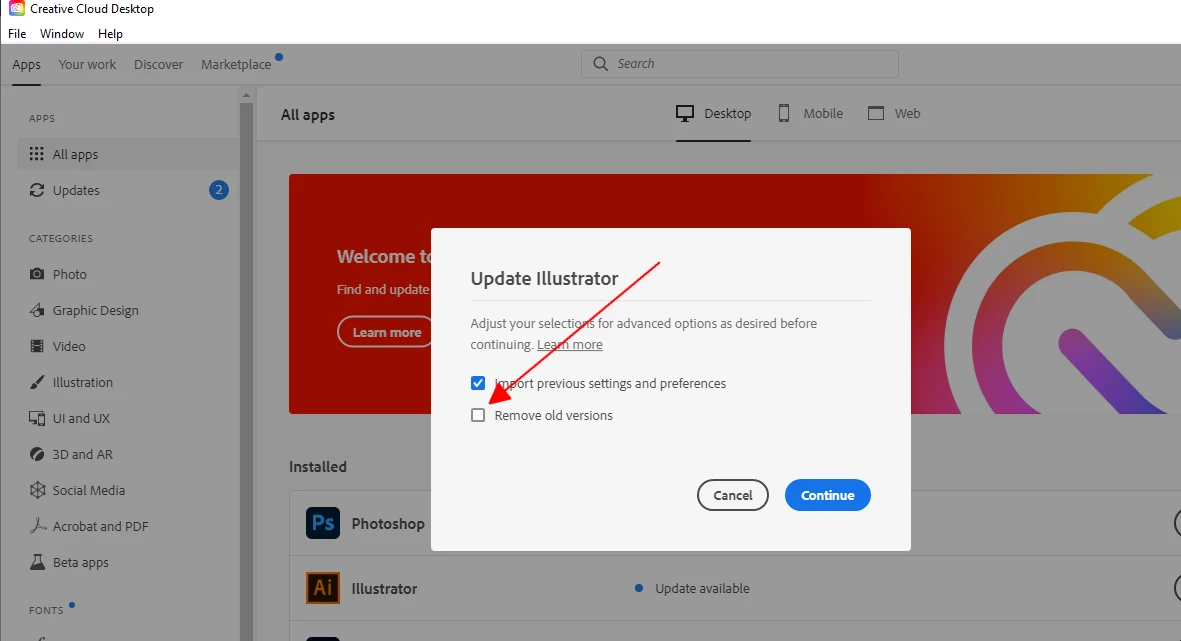Click the Graphic Design category icon

36,310
